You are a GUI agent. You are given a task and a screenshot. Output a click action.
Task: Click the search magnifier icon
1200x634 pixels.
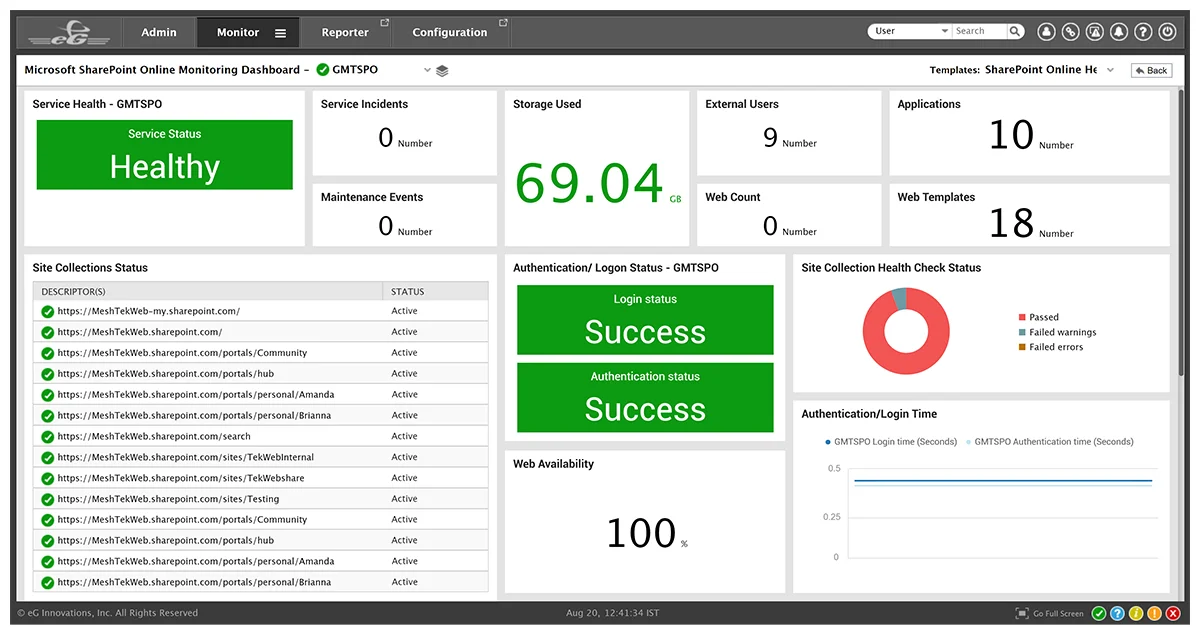(x=1015, y=31)
